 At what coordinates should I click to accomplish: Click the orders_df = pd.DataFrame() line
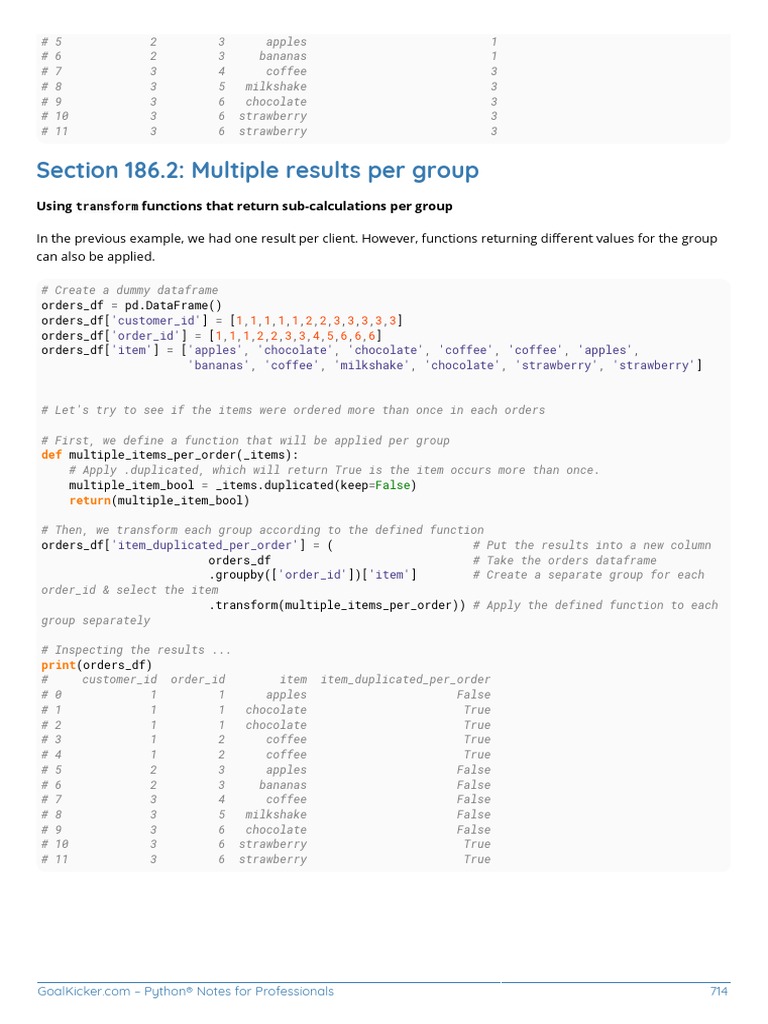pos(131,305)
